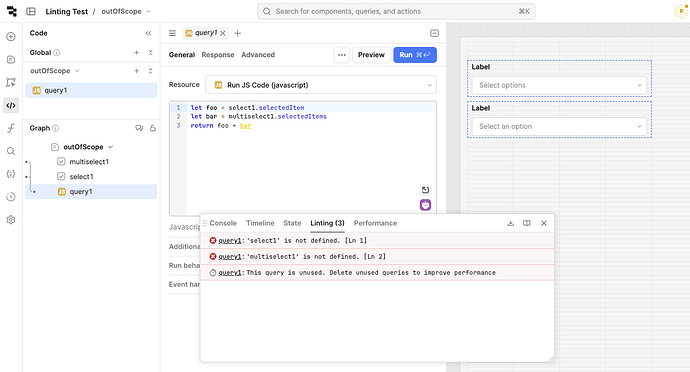690x372 pixels.
Task: Open the search sidebar icon
Action: 11,151
